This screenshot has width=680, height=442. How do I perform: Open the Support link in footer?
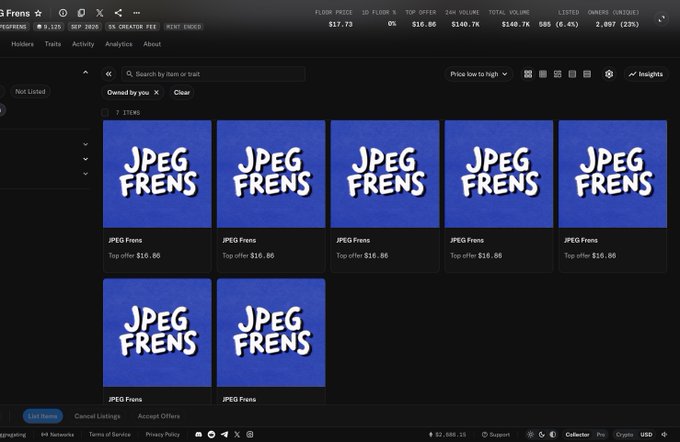pyautogui.click(x=496, y=434)
